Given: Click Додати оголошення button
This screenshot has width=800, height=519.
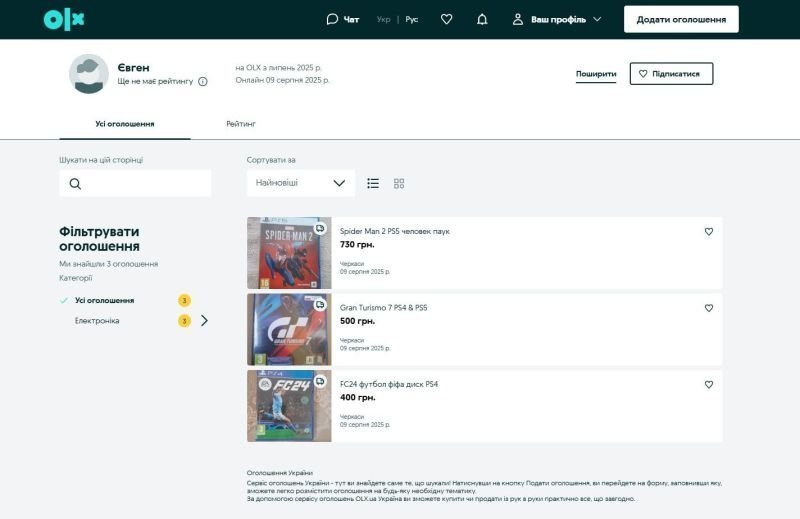Looking at the screenshot, I should (x=681, y=19).
